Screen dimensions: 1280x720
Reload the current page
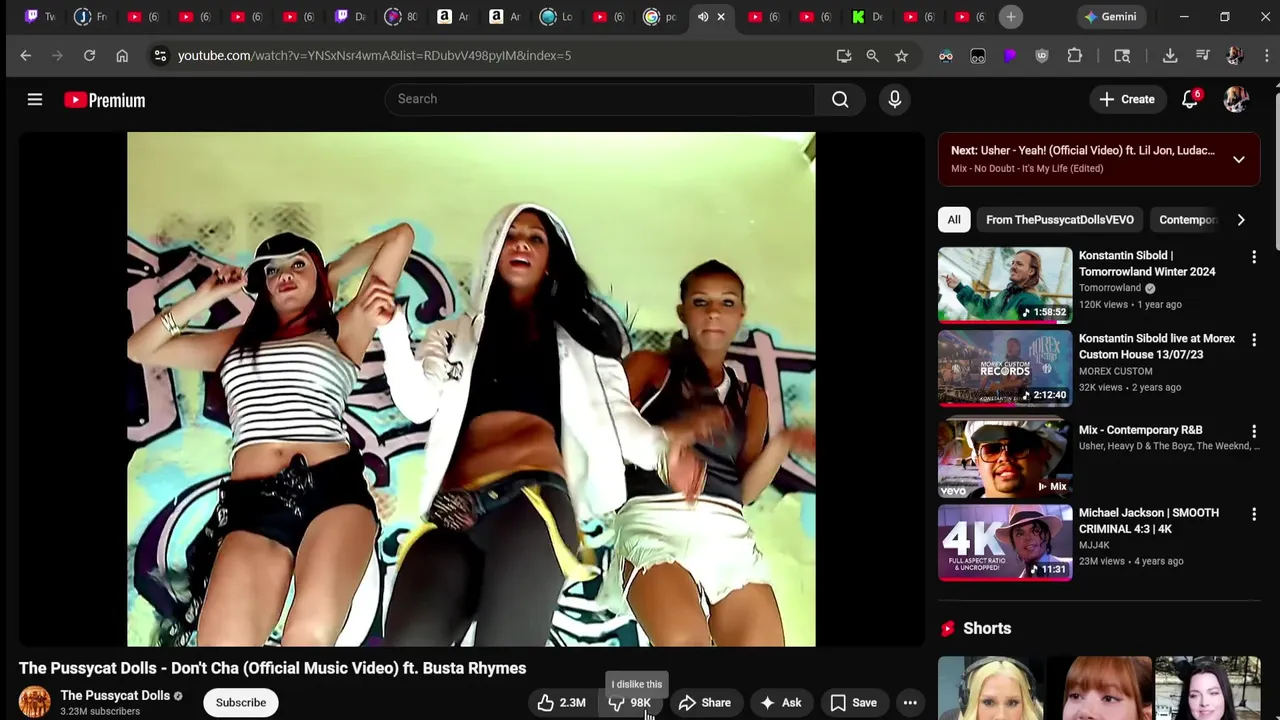pos(89,56)
